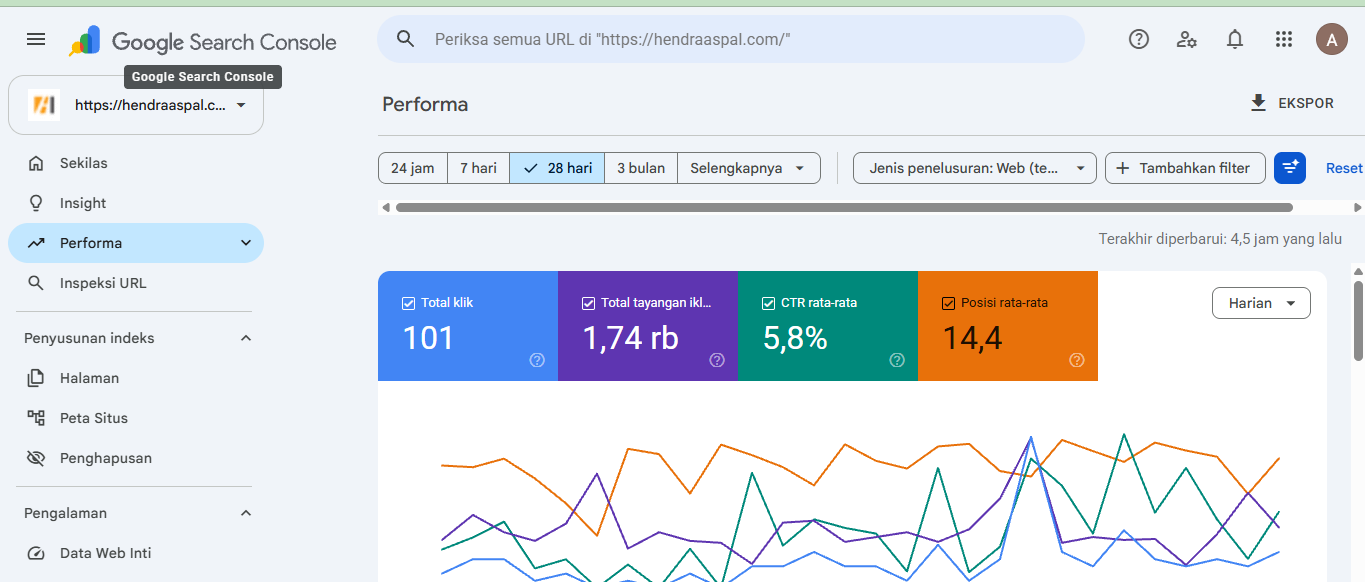Open the Jenis penelusuran Web dropdown
This screenshot has height=582, width=1365.
click(x=975, y=168)
